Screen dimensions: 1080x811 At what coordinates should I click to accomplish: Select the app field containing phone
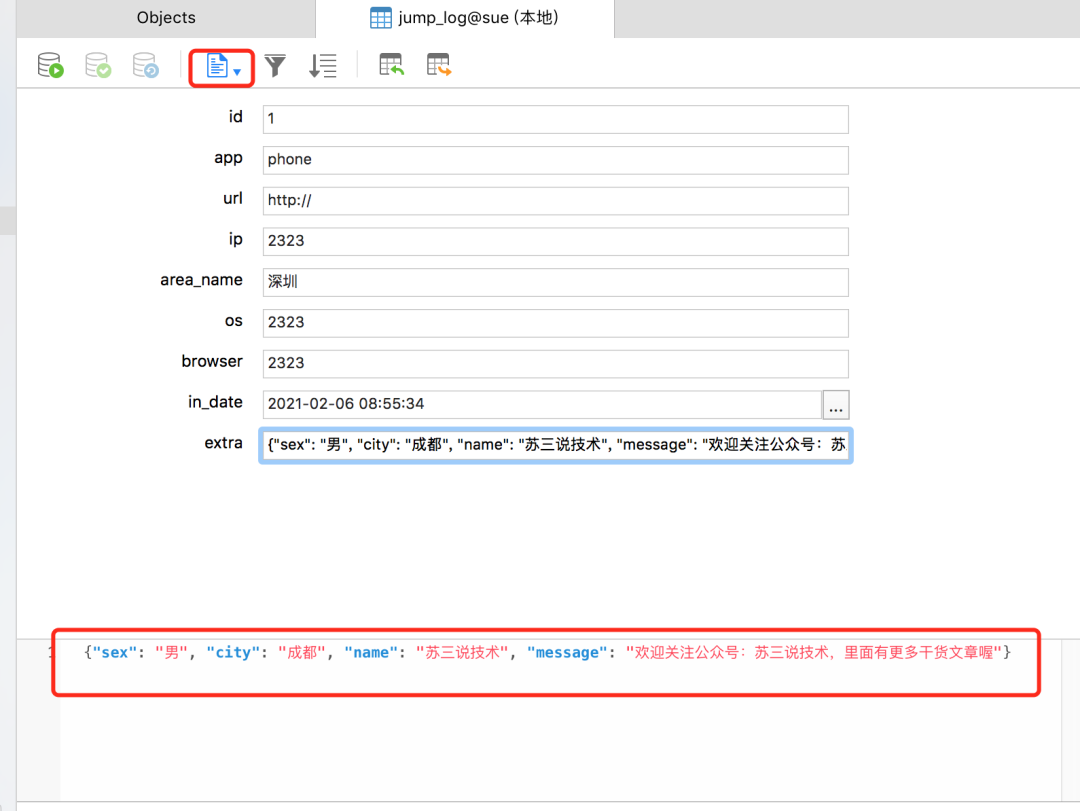point(555,160)
